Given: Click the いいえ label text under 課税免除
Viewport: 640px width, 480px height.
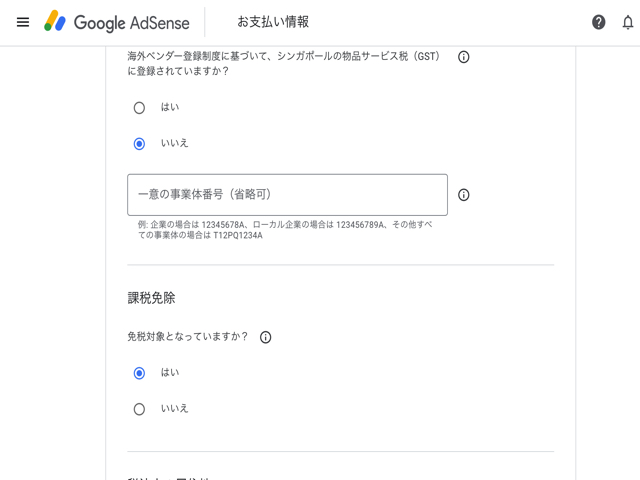Looking at the screenshot, I should (x=174, y=408).
